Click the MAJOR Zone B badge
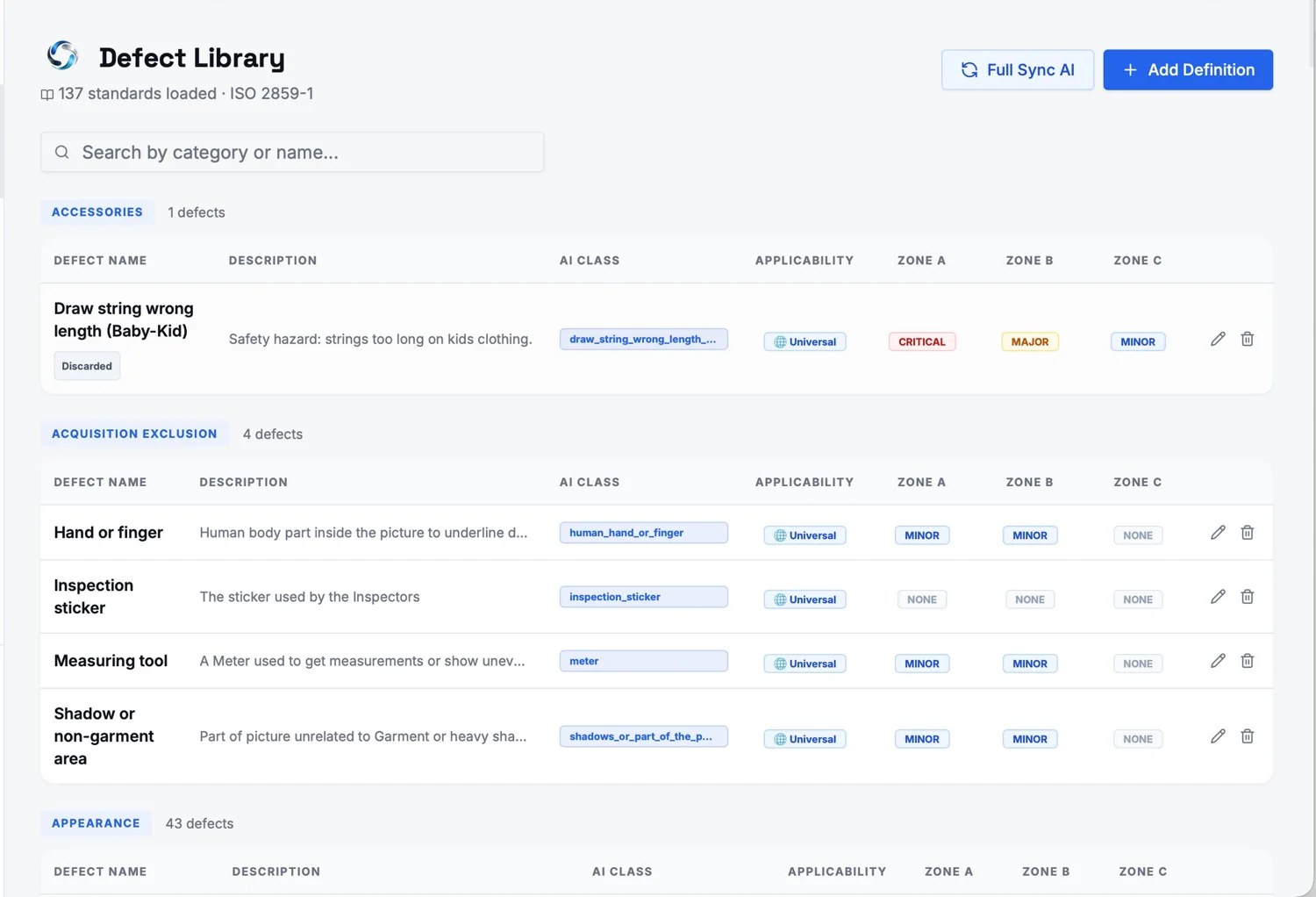 coord(1030,341)
